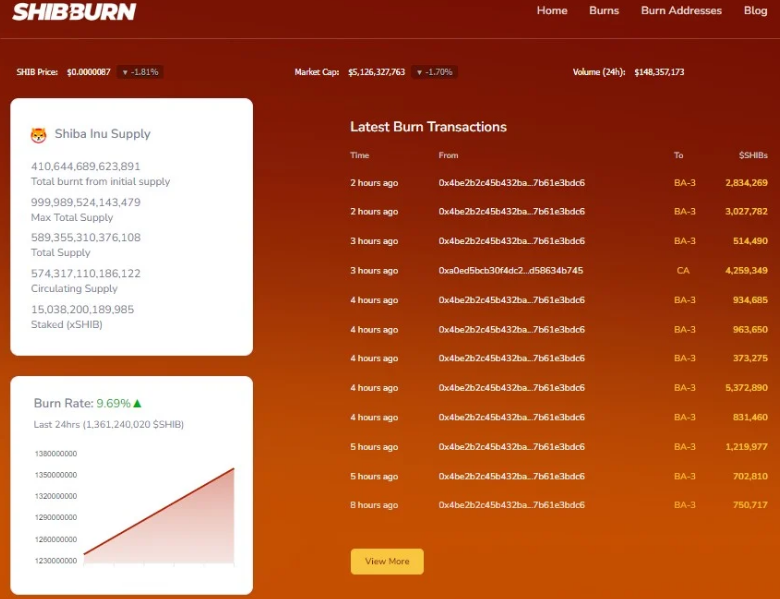Open the Blog nav item
This screenshot has width=780, height=599.
coord(755,10)
